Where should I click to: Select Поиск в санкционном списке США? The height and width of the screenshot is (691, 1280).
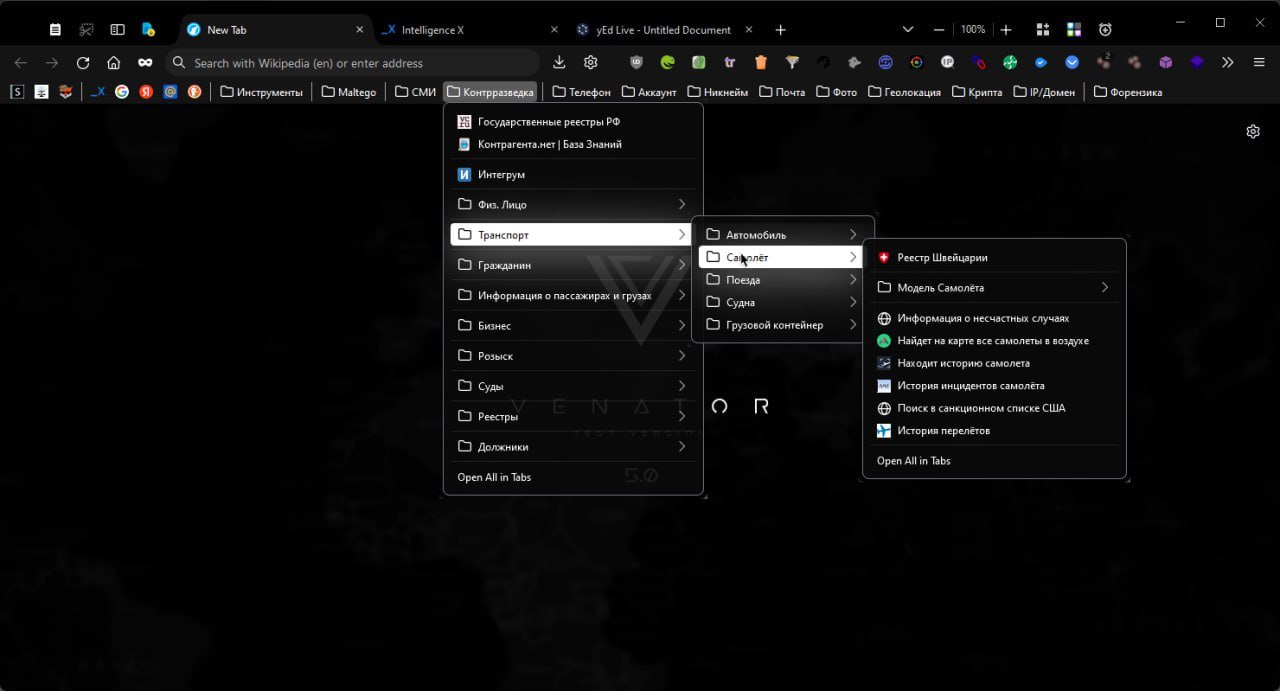pos(994,408)
